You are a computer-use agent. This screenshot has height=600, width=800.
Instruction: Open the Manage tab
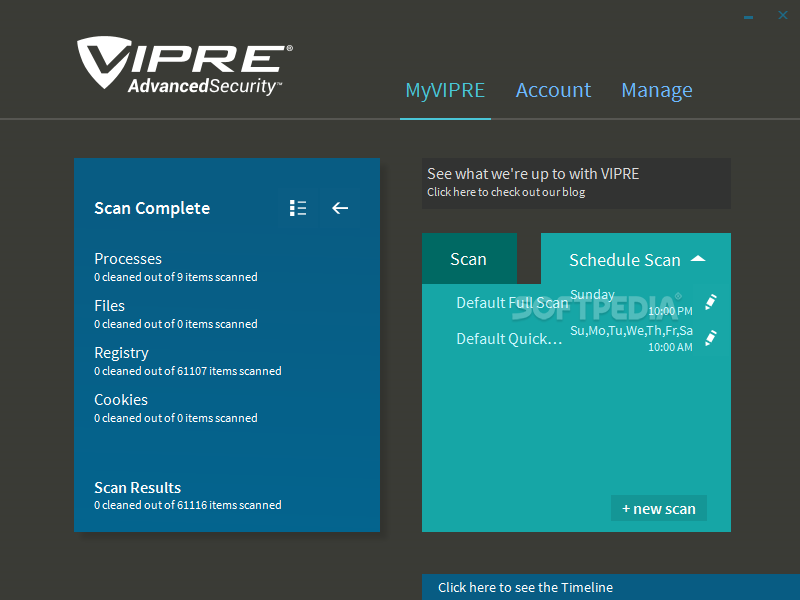click(x=657, y=90)
